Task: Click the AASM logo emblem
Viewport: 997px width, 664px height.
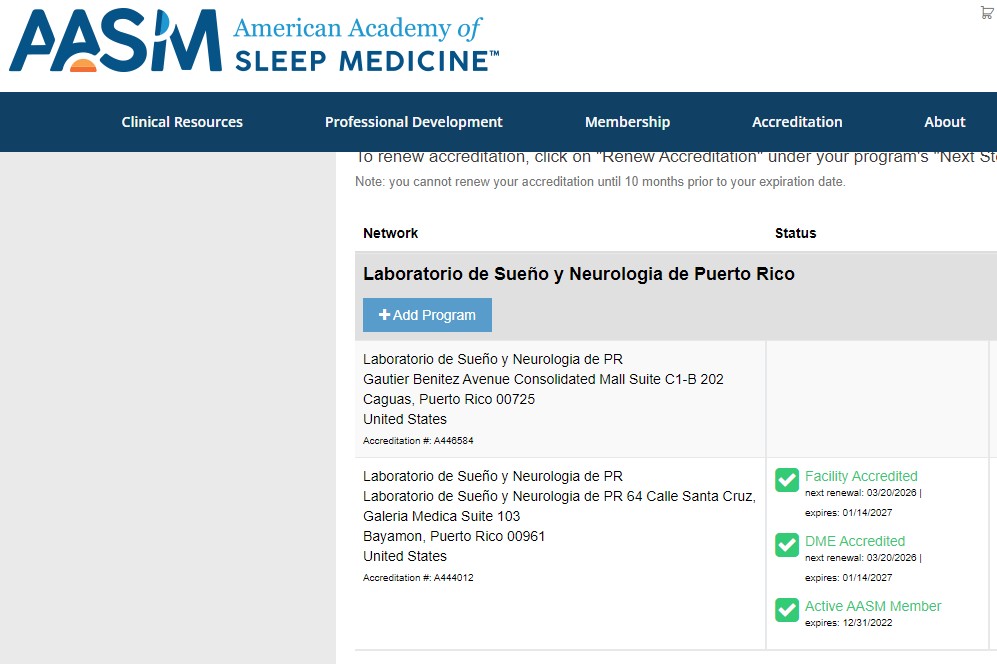Action: 115,40
